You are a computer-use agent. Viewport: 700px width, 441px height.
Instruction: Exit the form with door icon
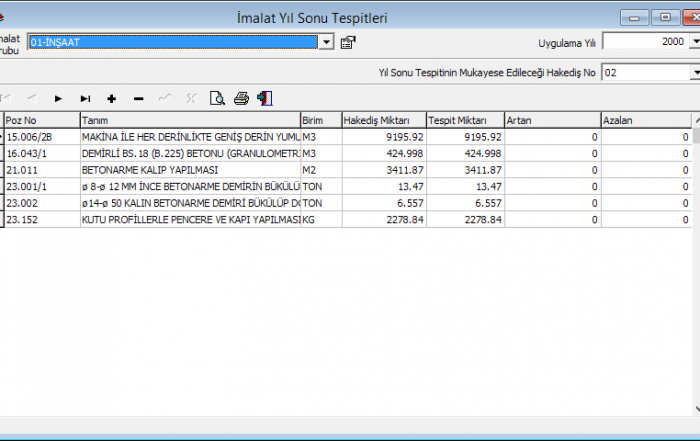pyautogui.click(x=264, y=98)
